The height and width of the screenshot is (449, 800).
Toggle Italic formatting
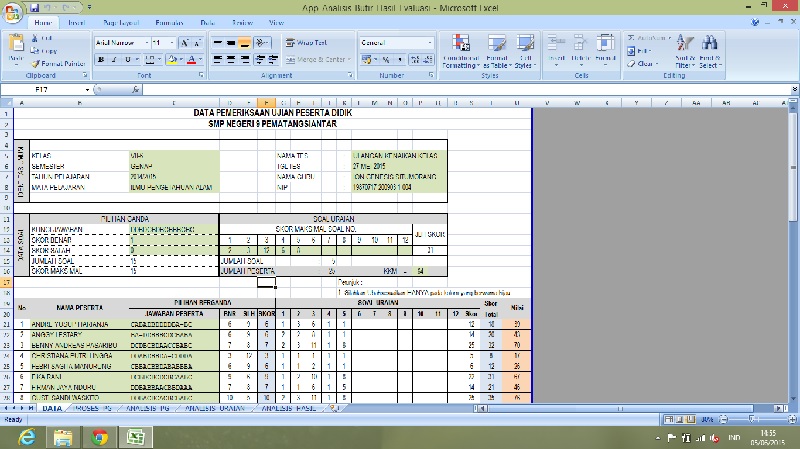coord(114,60)
